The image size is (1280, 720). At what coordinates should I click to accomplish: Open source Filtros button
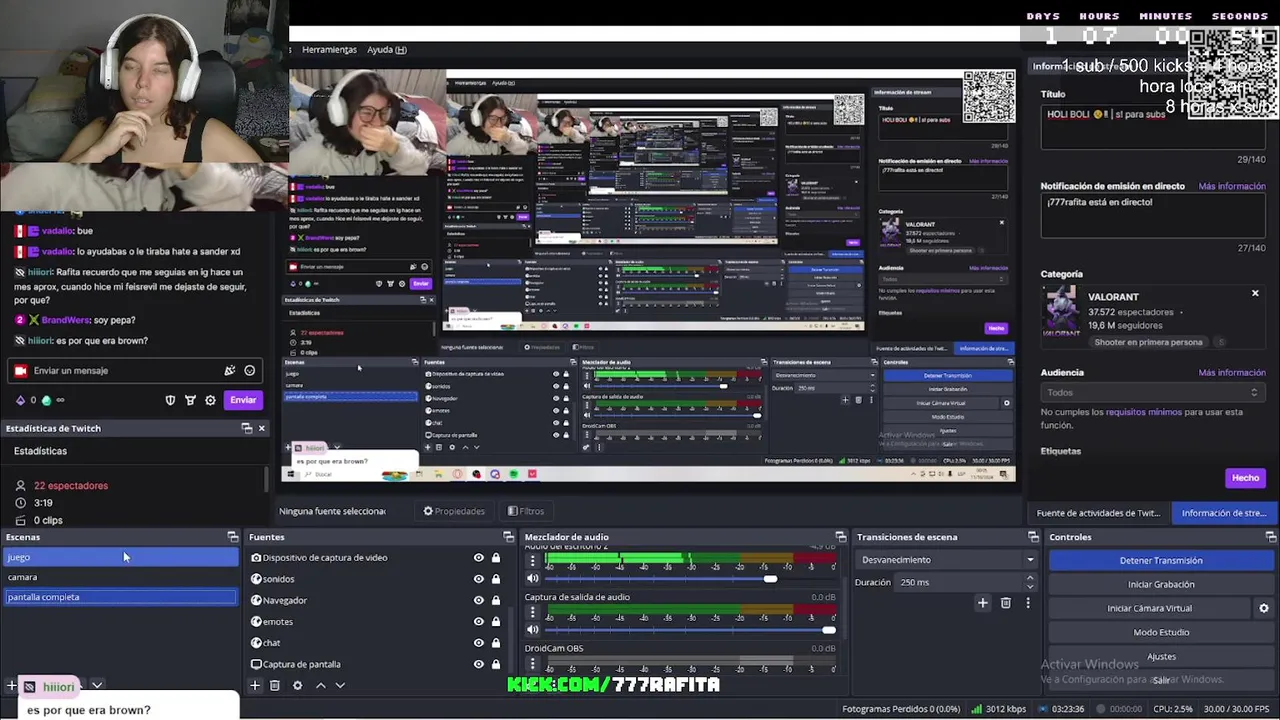[x=526, y=511]
